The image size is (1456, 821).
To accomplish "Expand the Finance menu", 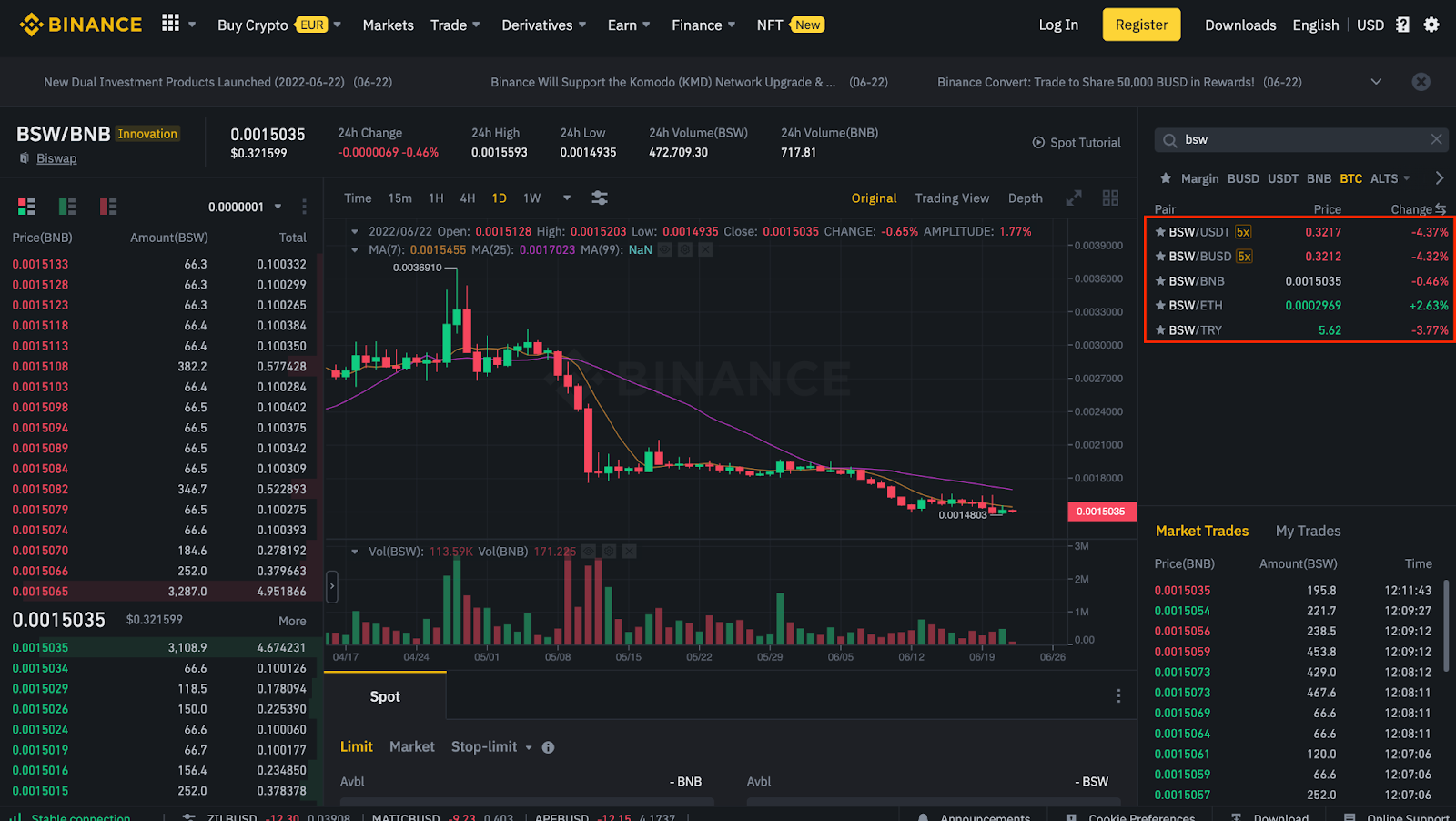I will [703, 25].
